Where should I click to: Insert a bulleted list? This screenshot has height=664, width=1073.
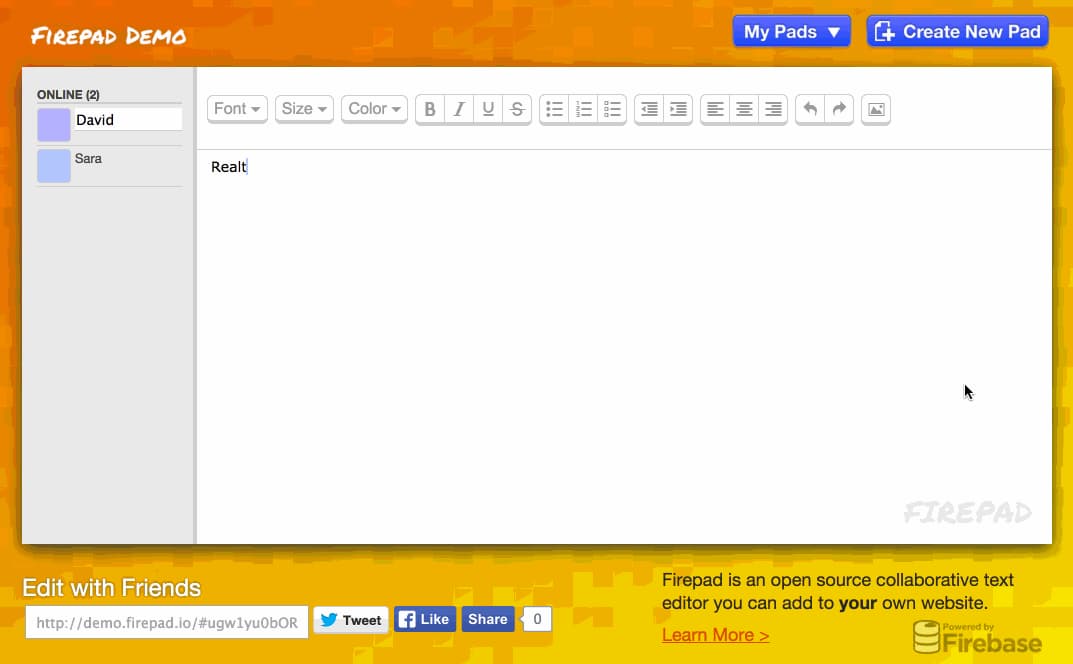tap(554, 109)
